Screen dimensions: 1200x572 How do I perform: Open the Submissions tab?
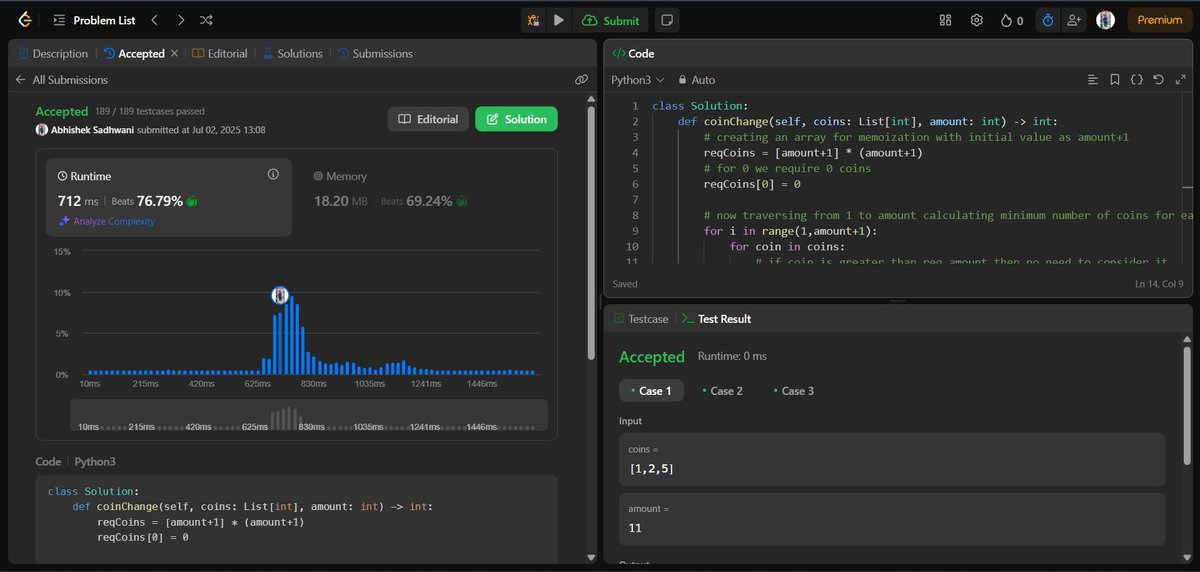(375, 54)
